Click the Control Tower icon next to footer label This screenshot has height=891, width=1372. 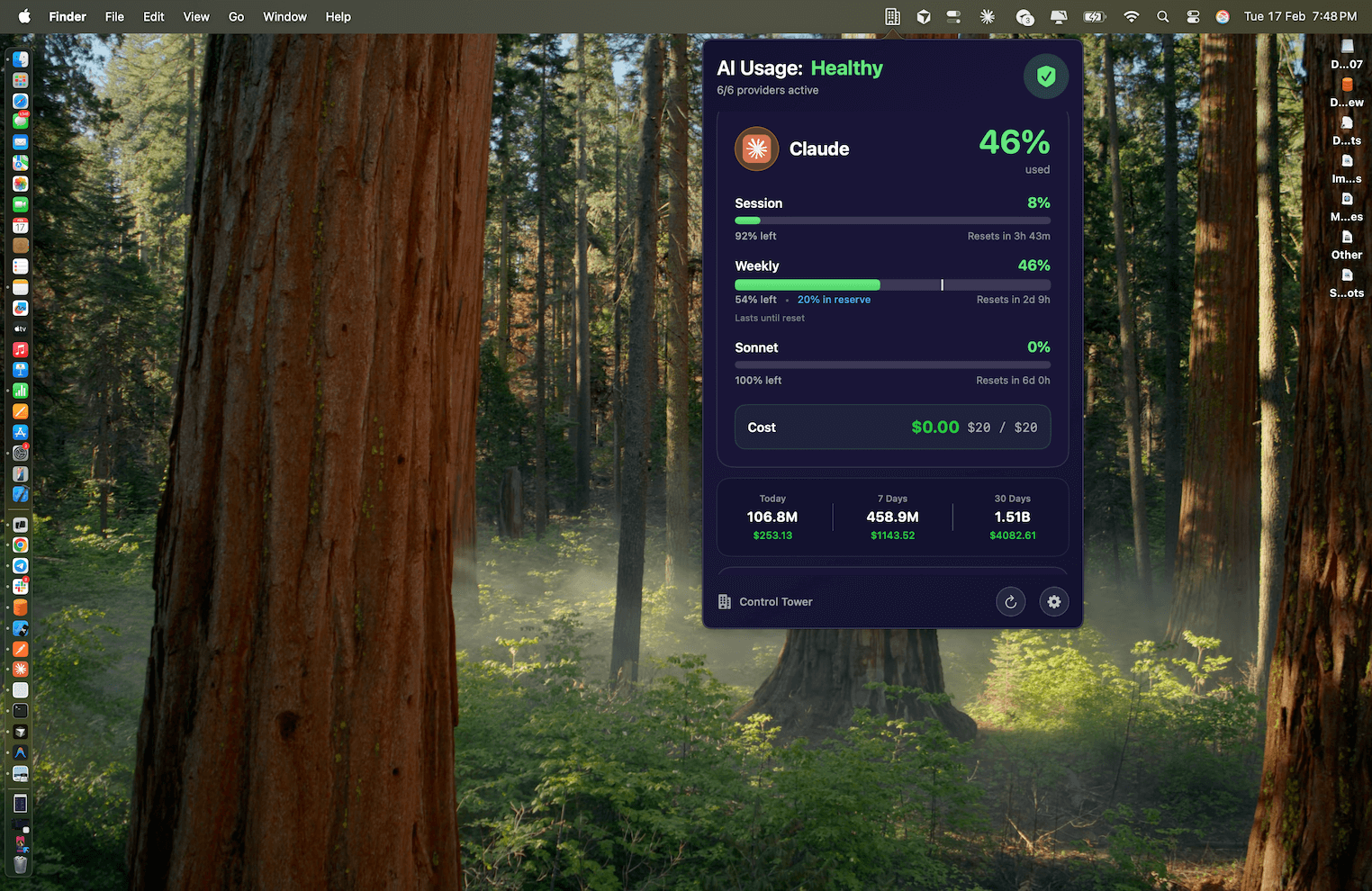[724, 601]
